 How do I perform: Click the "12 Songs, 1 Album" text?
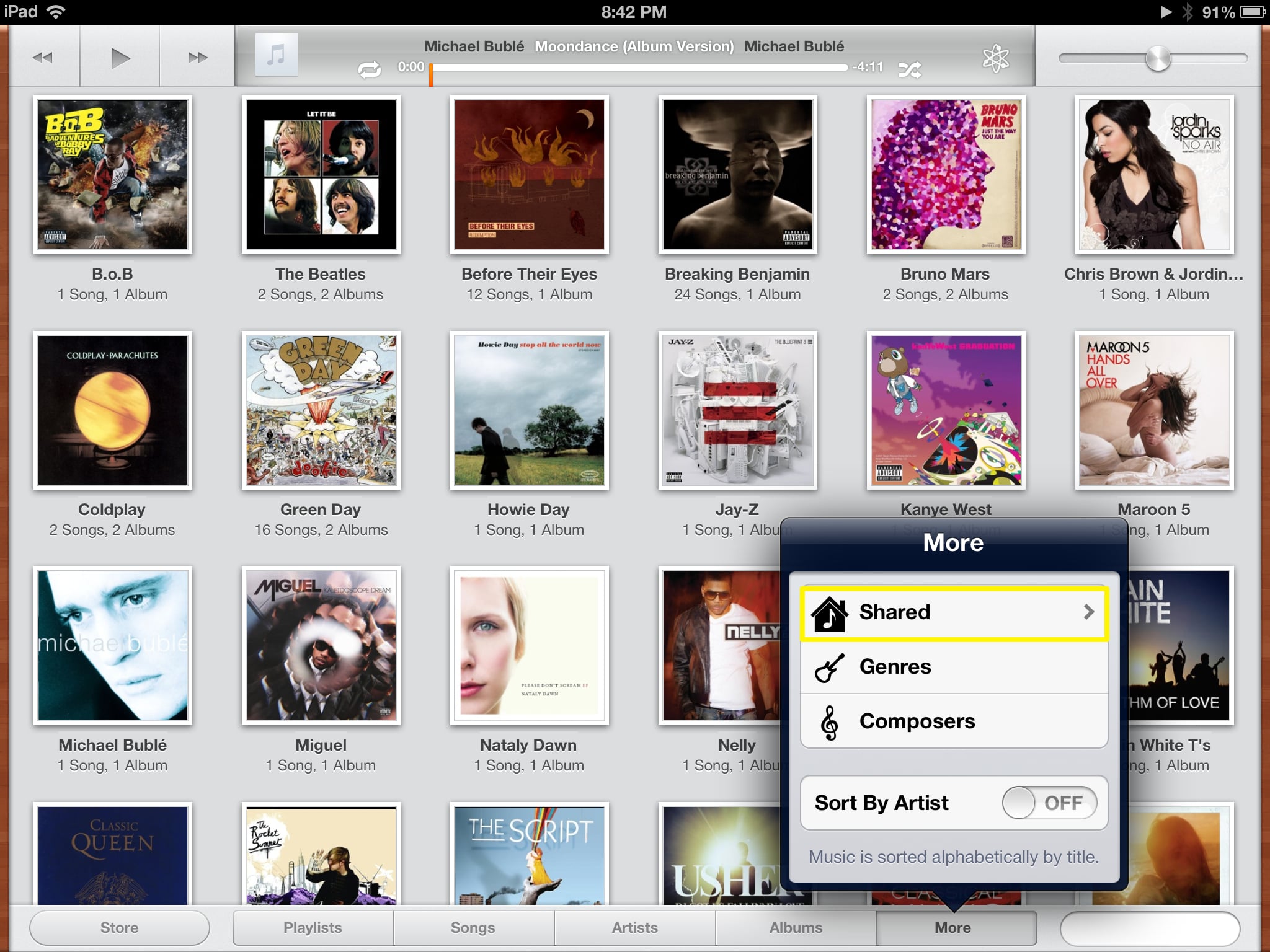[529, 294]
